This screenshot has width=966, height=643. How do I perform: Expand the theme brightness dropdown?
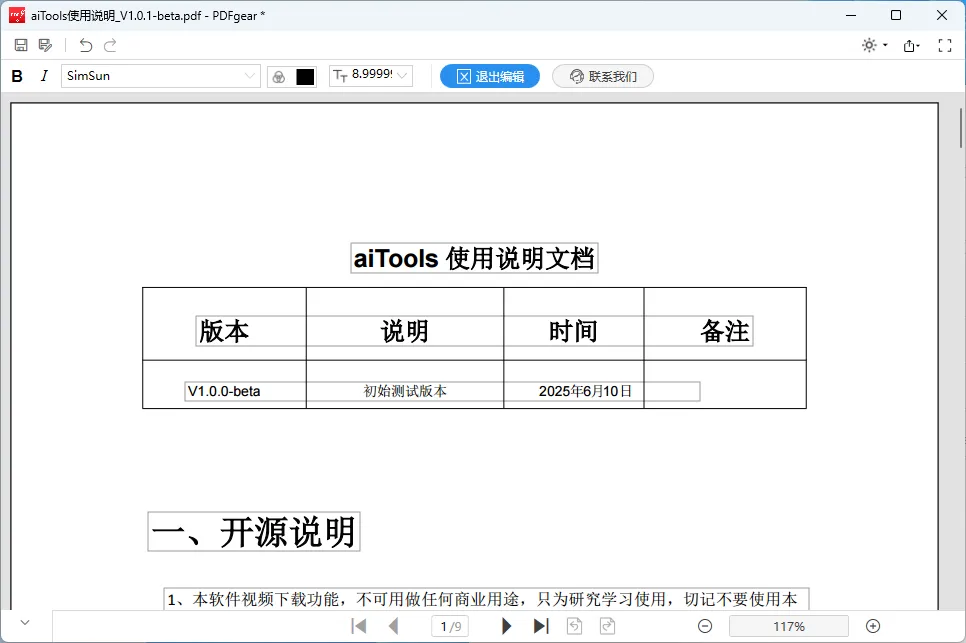tap(885, 46)
